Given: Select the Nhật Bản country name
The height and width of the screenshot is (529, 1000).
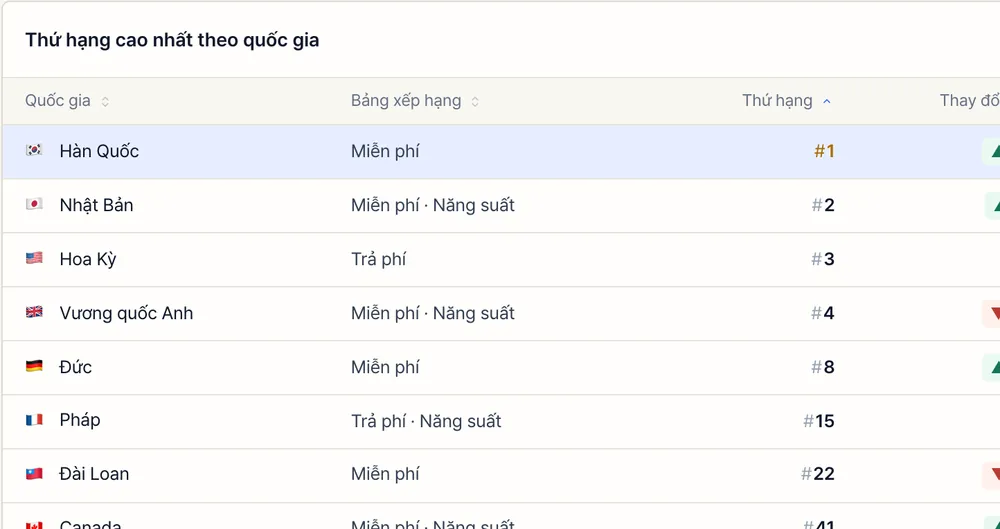Looking at the screenshot, I should (x=96, y=205).
